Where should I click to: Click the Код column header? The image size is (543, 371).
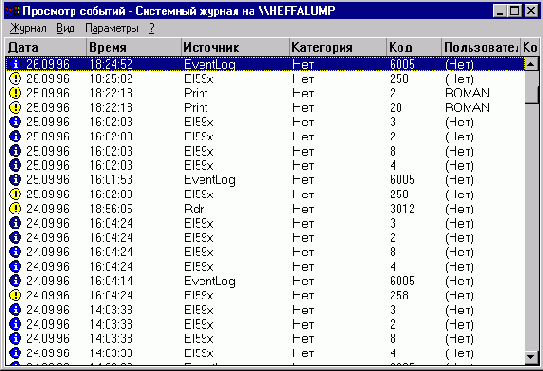(x=414, y=47)
